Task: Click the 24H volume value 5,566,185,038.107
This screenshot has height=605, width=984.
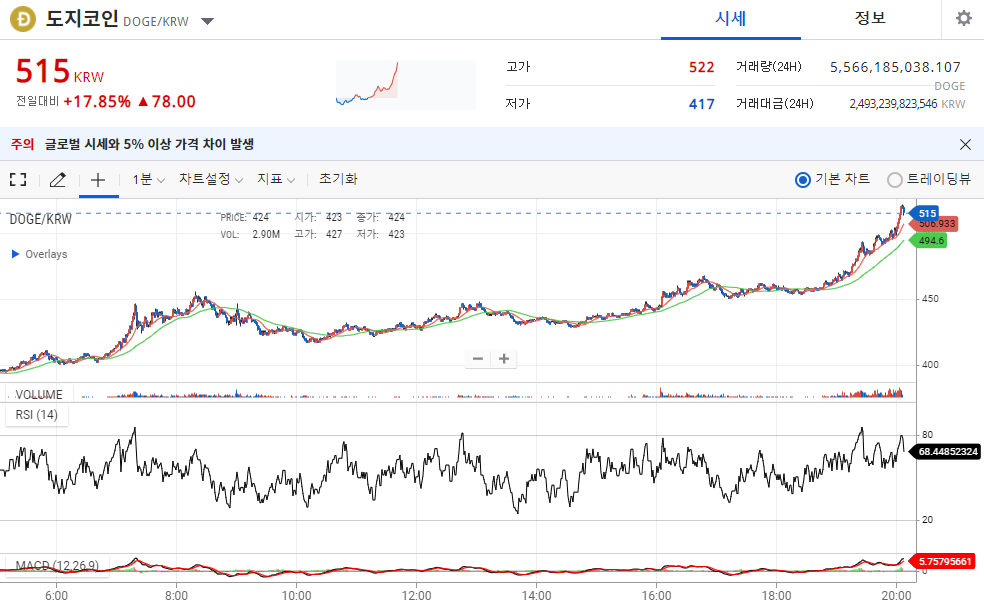Action: (x=895, y=67)
